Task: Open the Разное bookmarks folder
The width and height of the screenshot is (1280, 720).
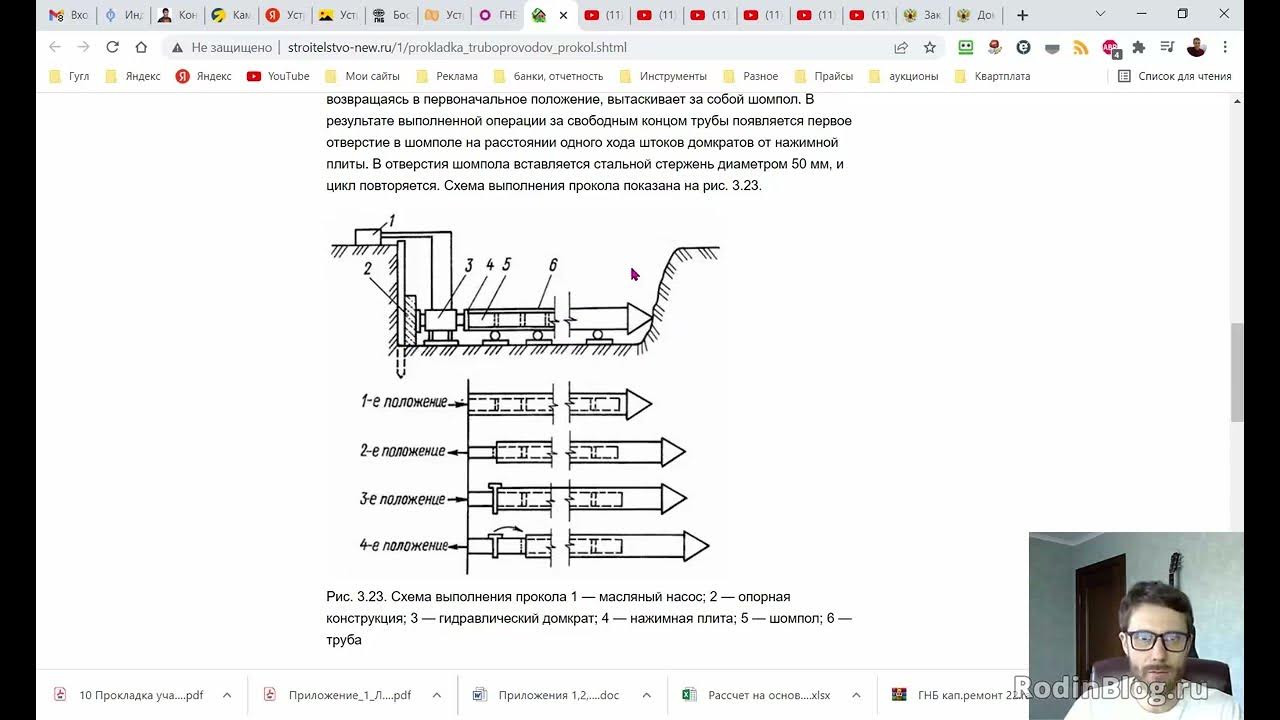Action: [750, 76]
